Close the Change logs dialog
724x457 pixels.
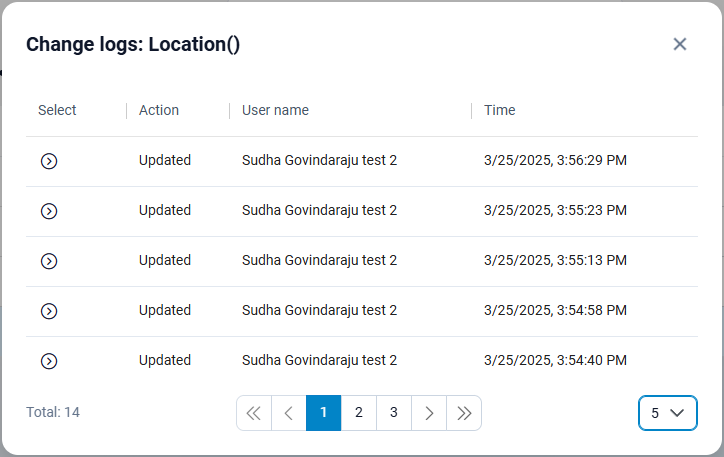[680, 44]
